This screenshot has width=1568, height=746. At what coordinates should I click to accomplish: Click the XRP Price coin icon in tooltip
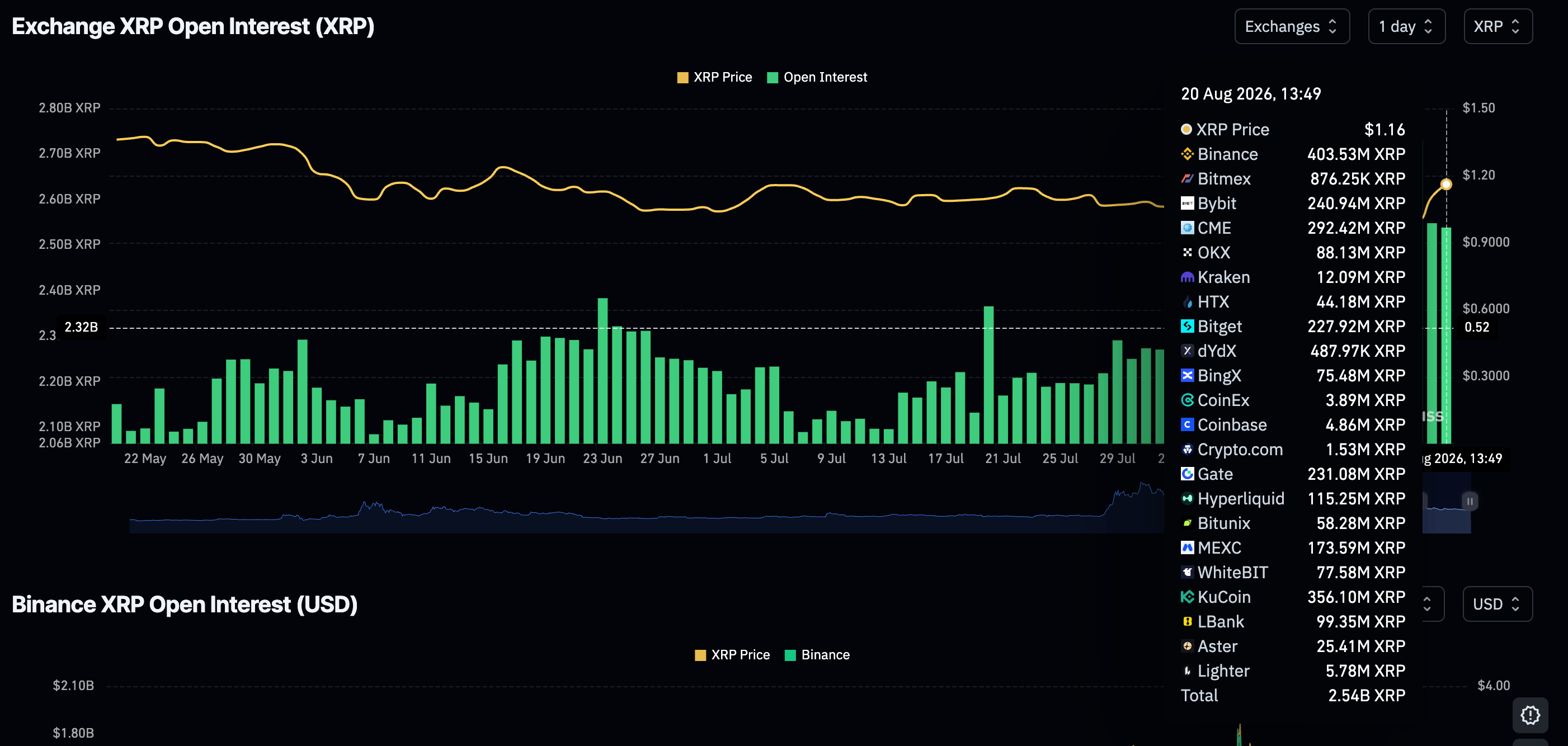point(1186,130)
